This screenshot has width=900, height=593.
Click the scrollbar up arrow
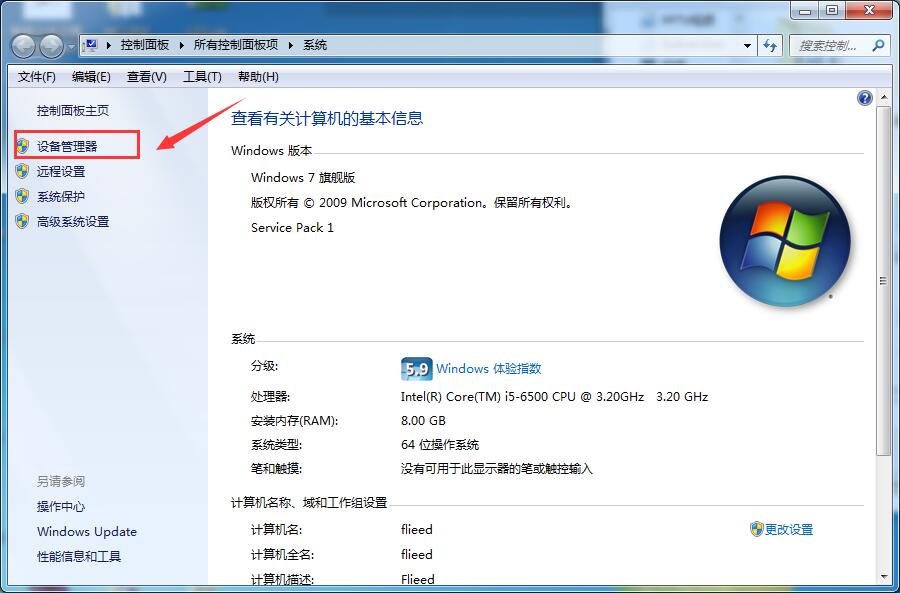pos(883,98)
